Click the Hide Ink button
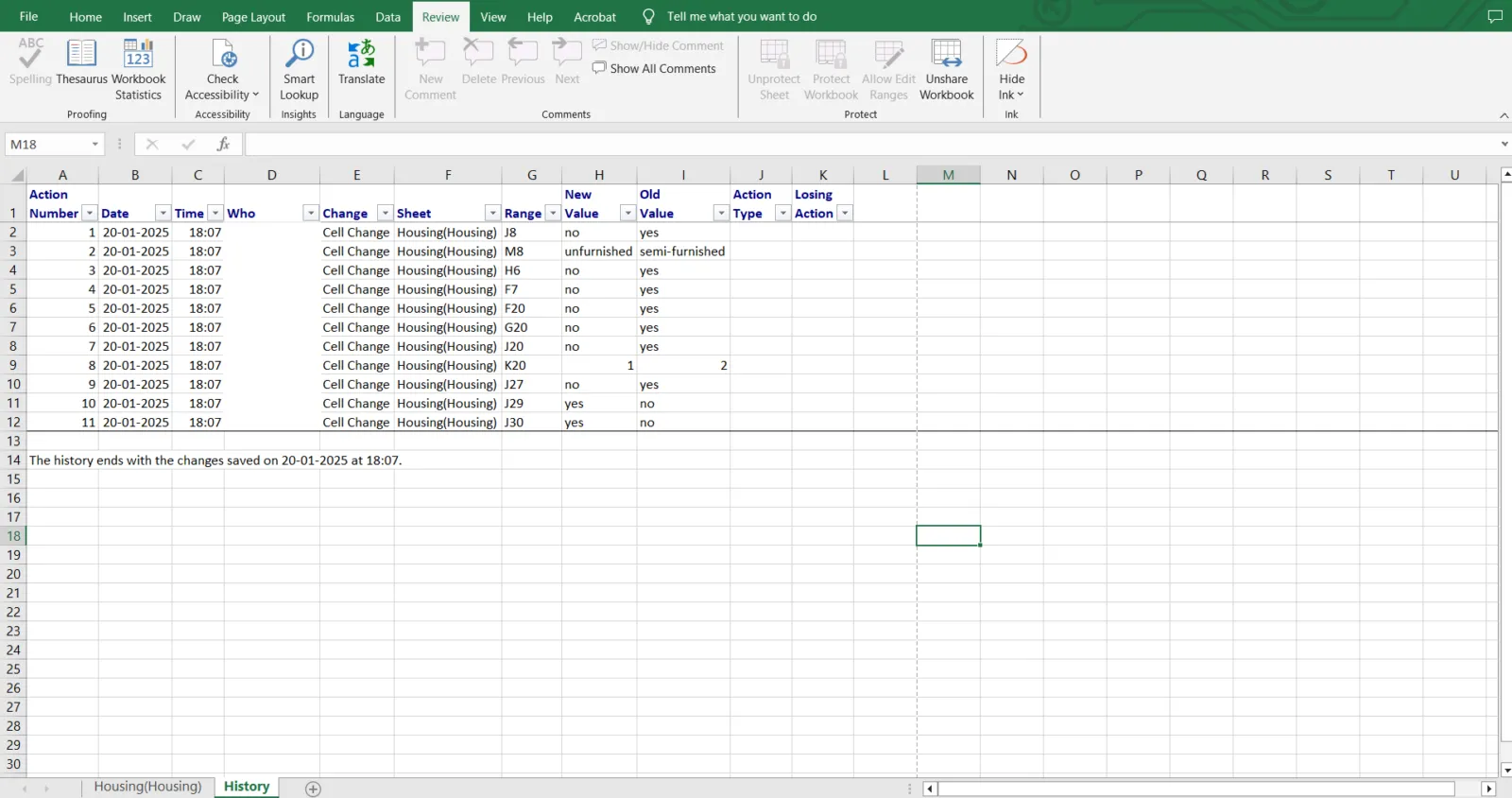Screen dimensions: 1512x798 point(1011,69)
